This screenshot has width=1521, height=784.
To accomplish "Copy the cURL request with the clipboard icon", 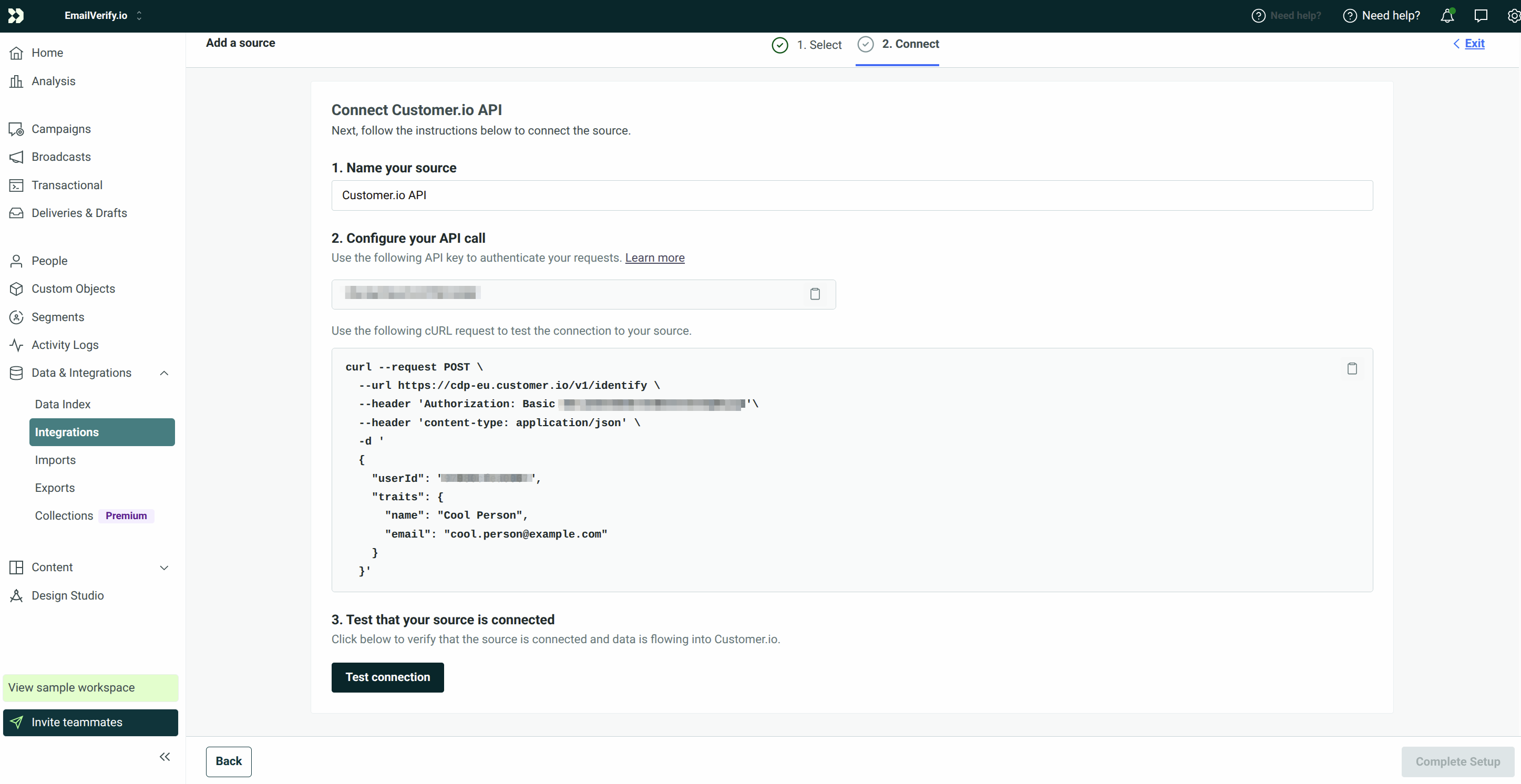I will (x=1352, y=369).
